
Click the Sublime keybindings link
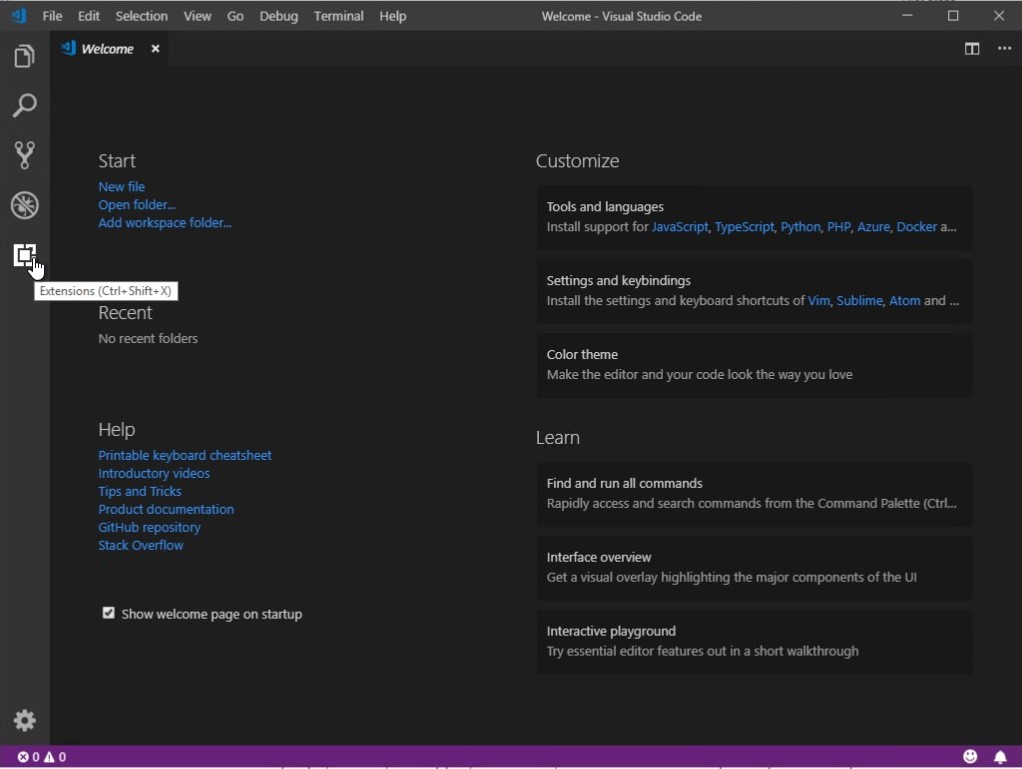[859, 301]
